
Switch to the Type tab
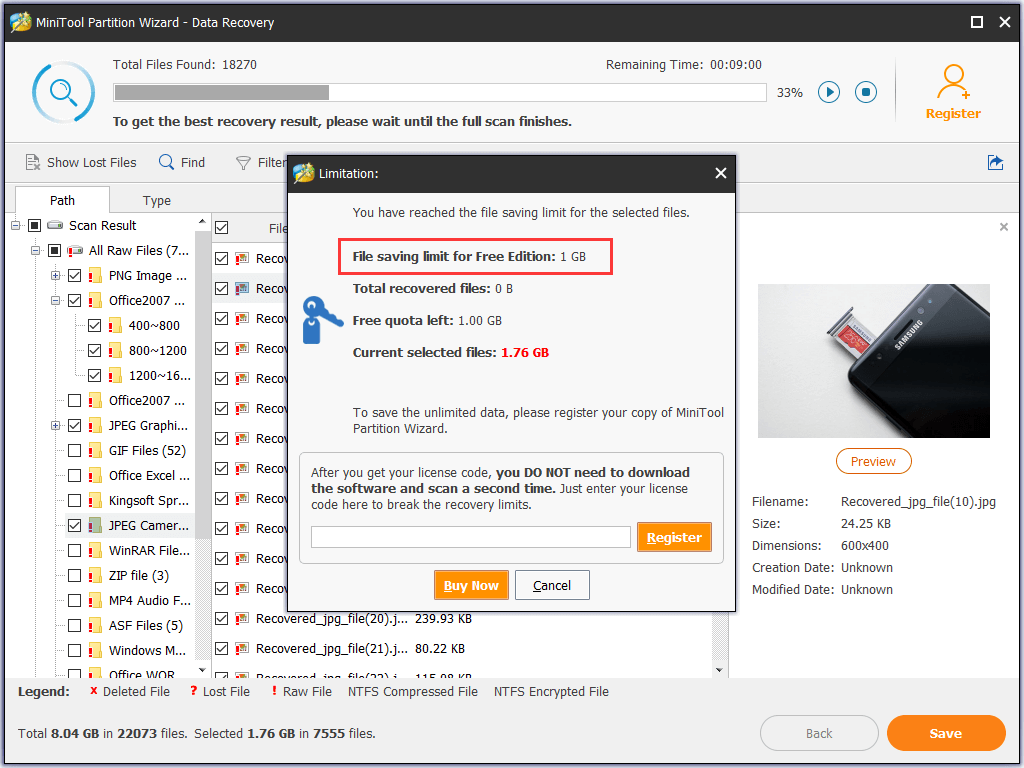[x=156, y=200]
